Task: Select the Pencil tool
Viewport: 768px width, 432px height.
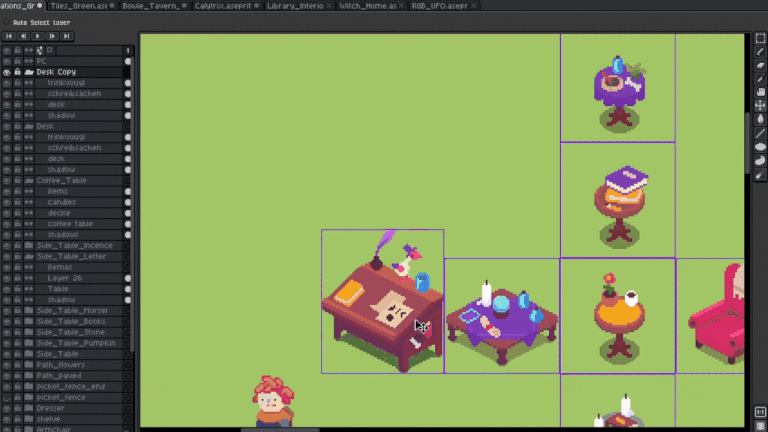Action: click(760, 52)
